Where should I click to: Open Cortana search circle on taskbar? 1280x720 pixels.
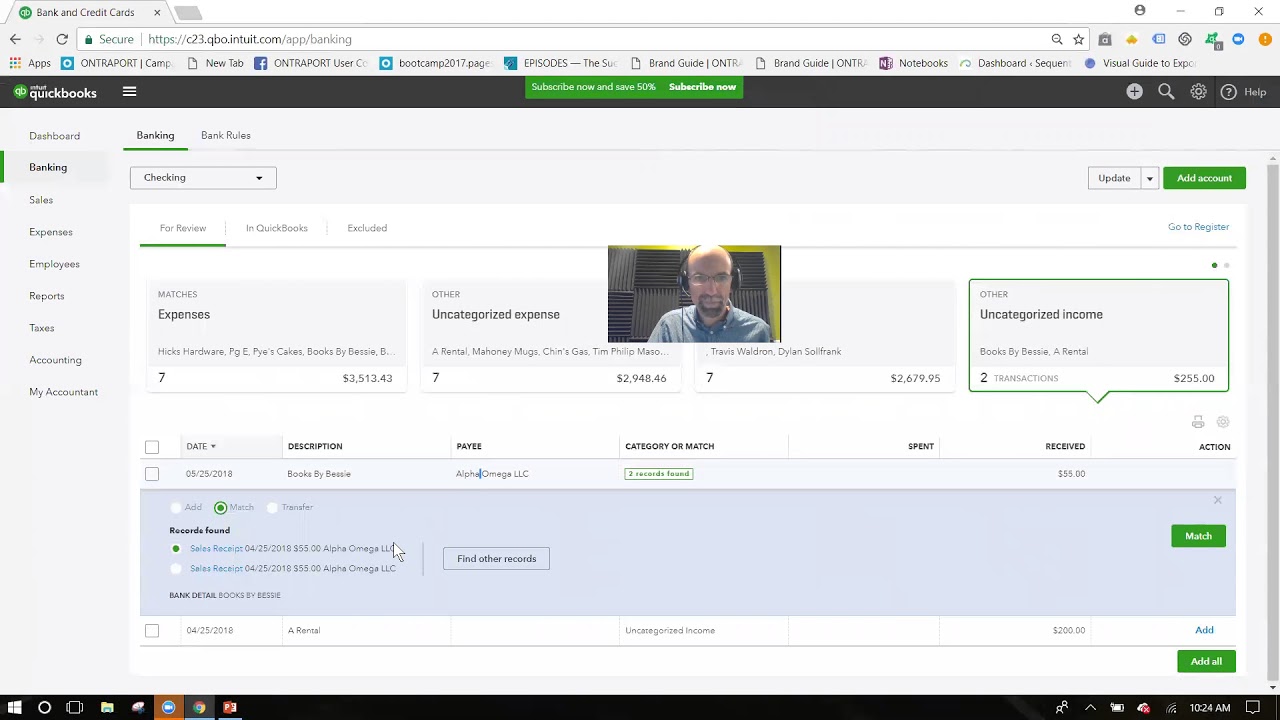point(44,708)
